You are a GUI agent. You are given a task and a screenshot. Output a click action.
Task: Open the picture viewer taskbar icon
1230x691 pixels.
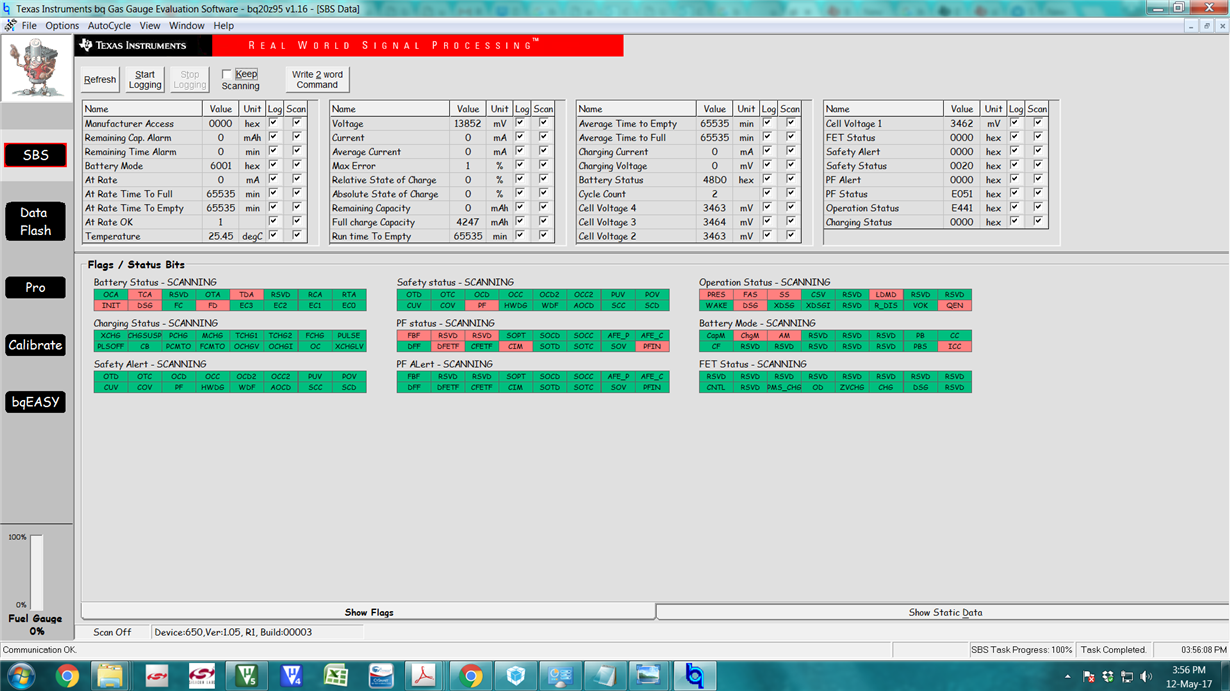pos(649,677)
